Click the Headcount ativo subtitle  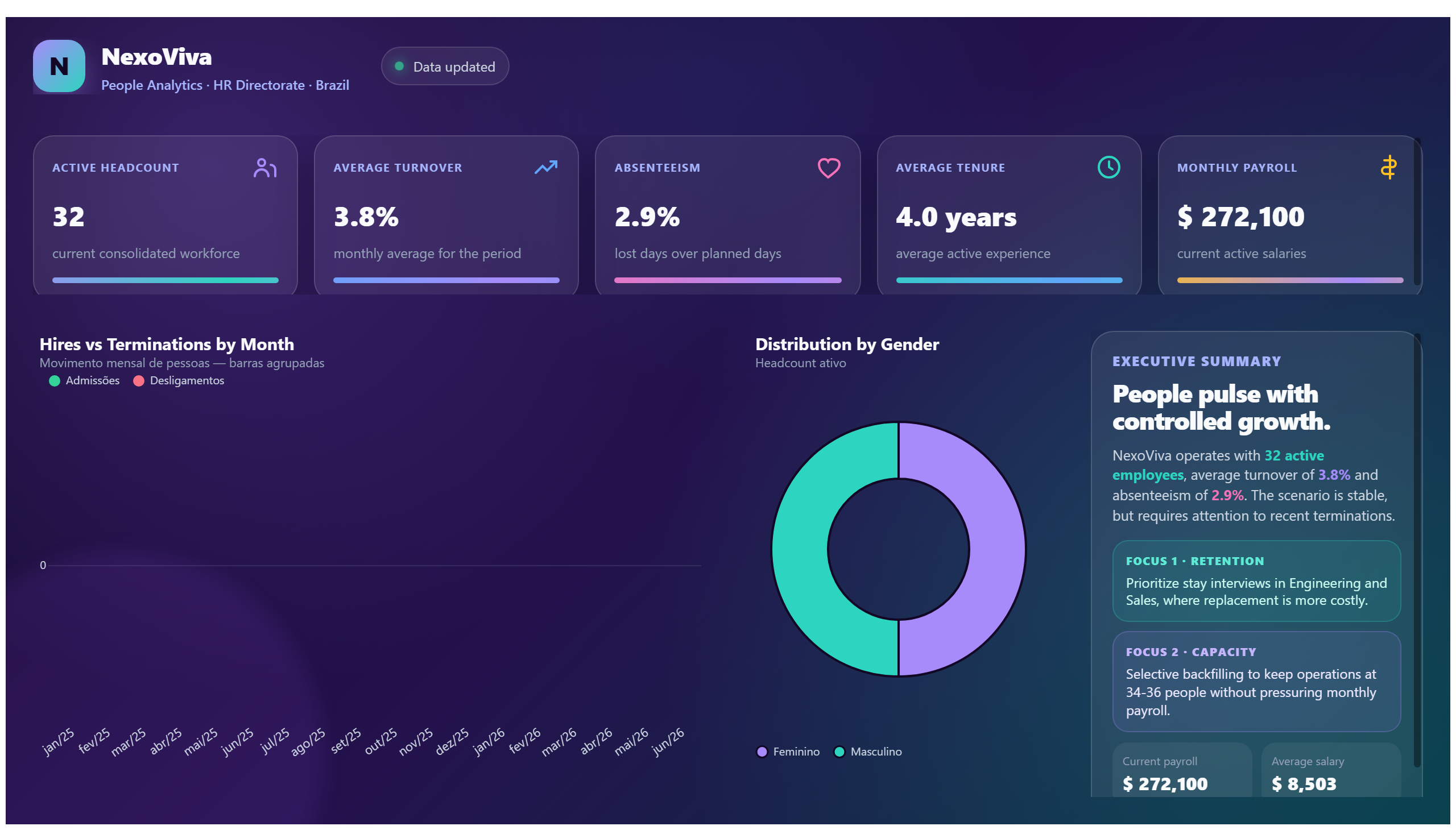click(x=800, y=363)
